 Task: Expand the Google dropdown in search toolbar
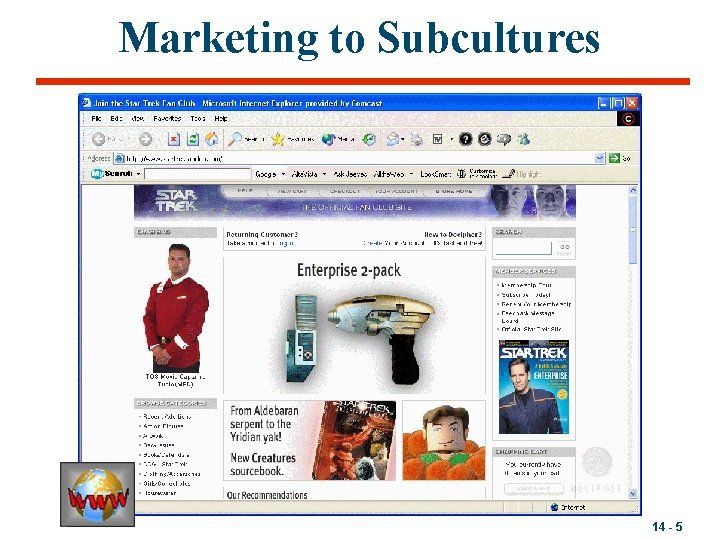click(283, 174)
